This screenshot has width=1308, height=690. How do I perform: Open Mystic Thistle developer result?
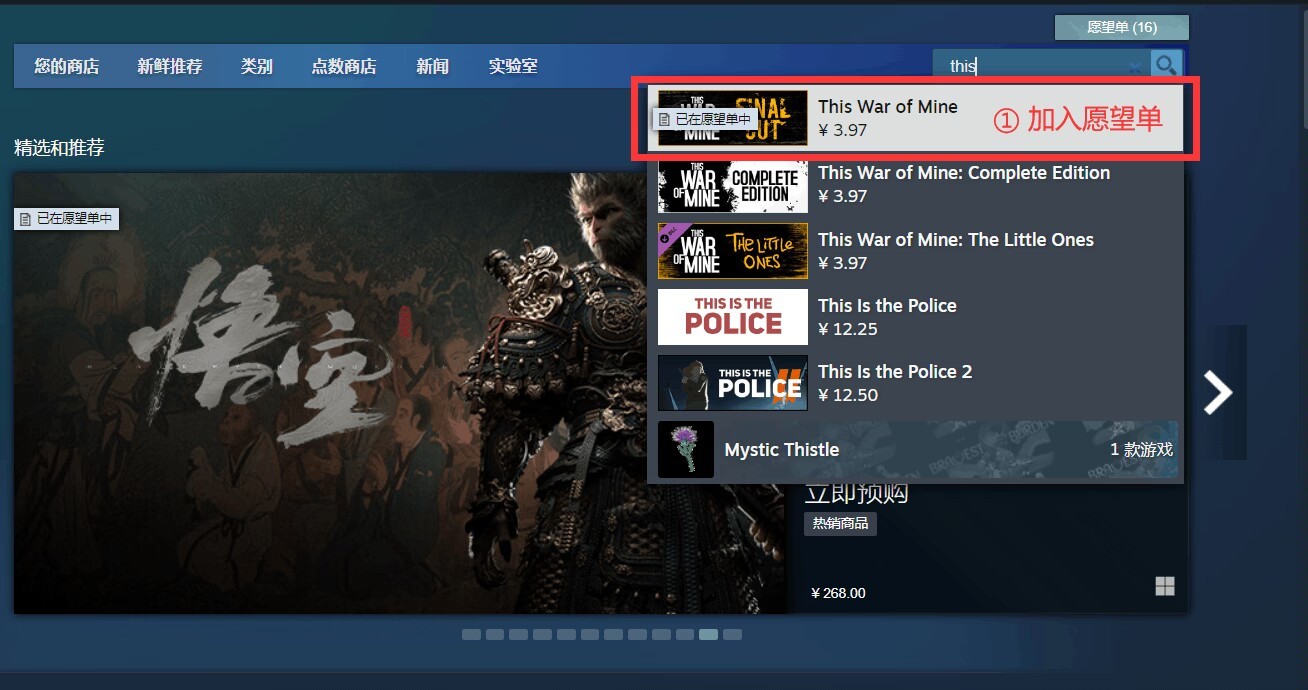915,449
